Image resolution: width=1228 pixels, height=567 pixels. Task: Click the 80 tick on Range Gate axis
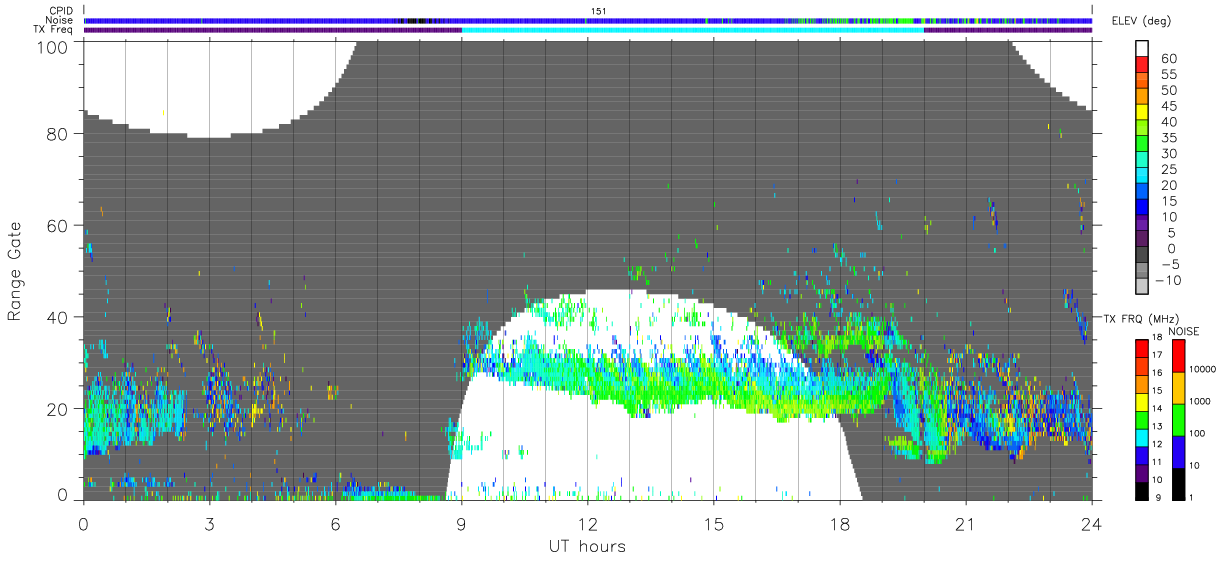(58, 134)
